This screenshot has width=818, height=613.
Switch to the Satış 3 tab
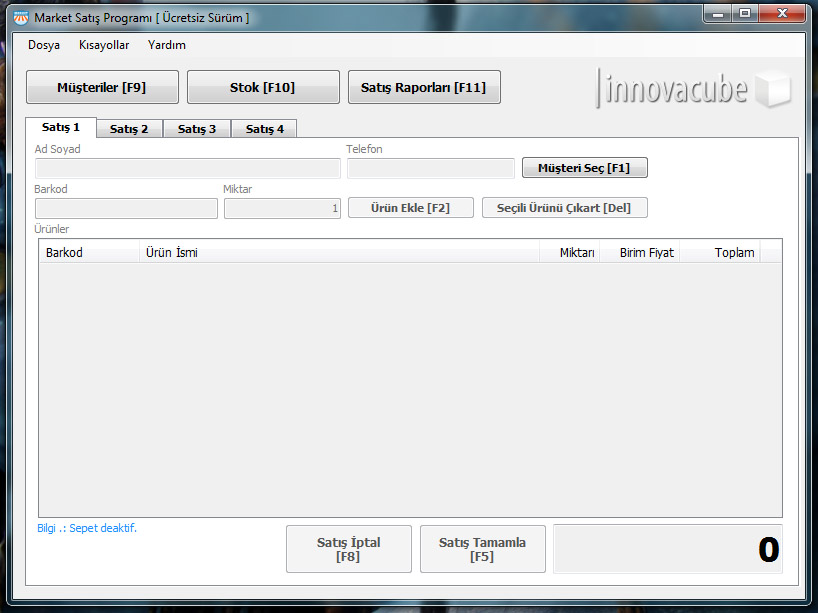(x=197, y=129)
